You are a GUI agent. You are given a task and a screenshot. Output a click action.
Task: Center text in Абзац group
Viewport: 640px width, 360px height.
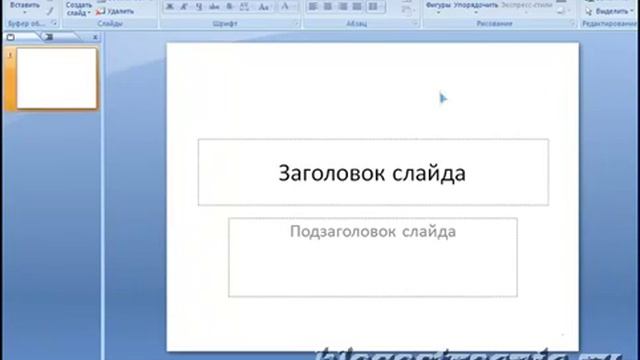coord(327,7)
